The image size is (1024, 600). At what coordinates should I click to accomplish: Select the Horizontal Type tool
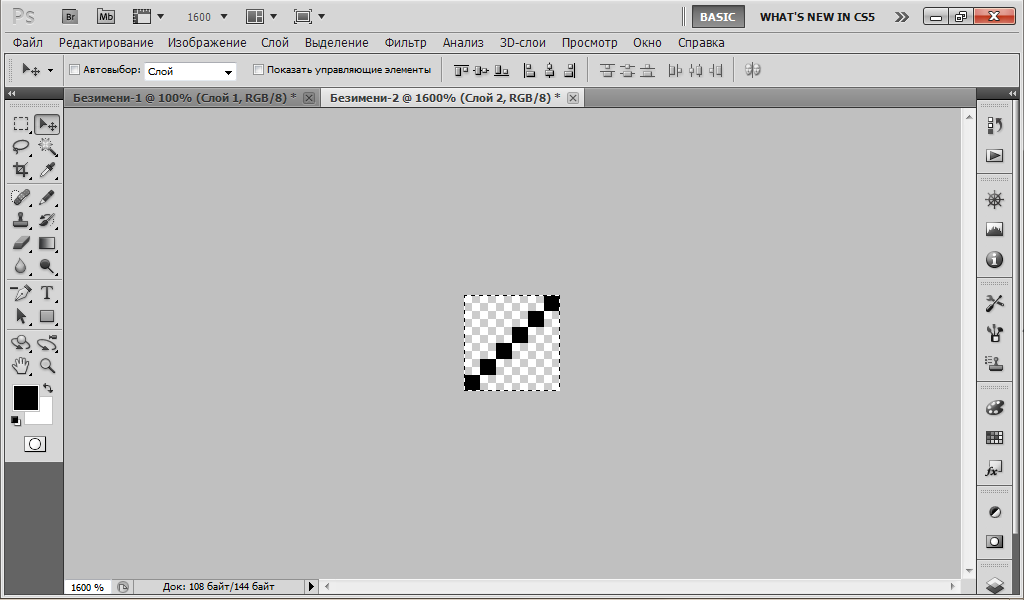pos(47,293)
